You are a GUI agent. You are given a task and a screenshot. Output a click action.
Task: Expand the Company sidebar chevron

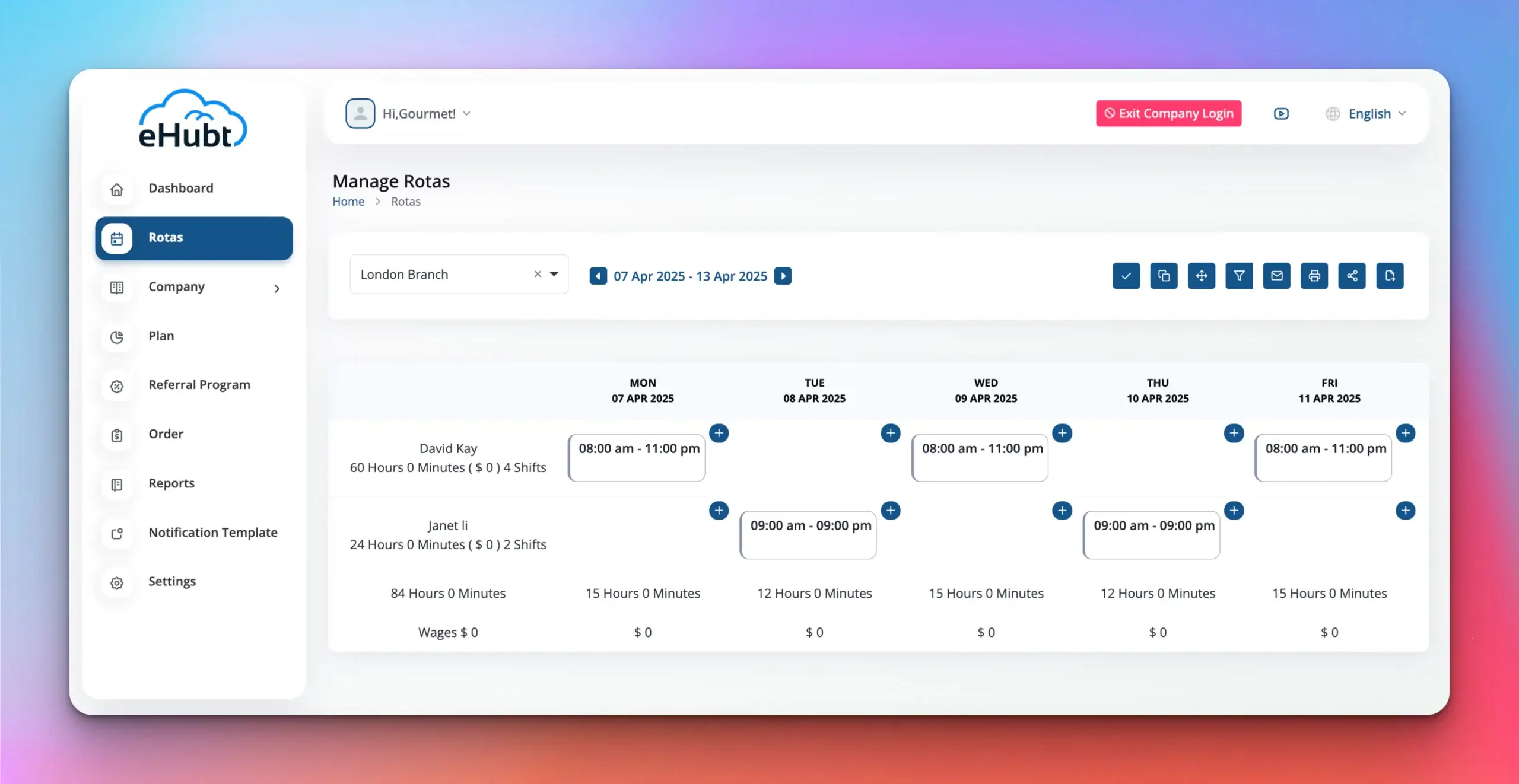[x=277, y=288]
